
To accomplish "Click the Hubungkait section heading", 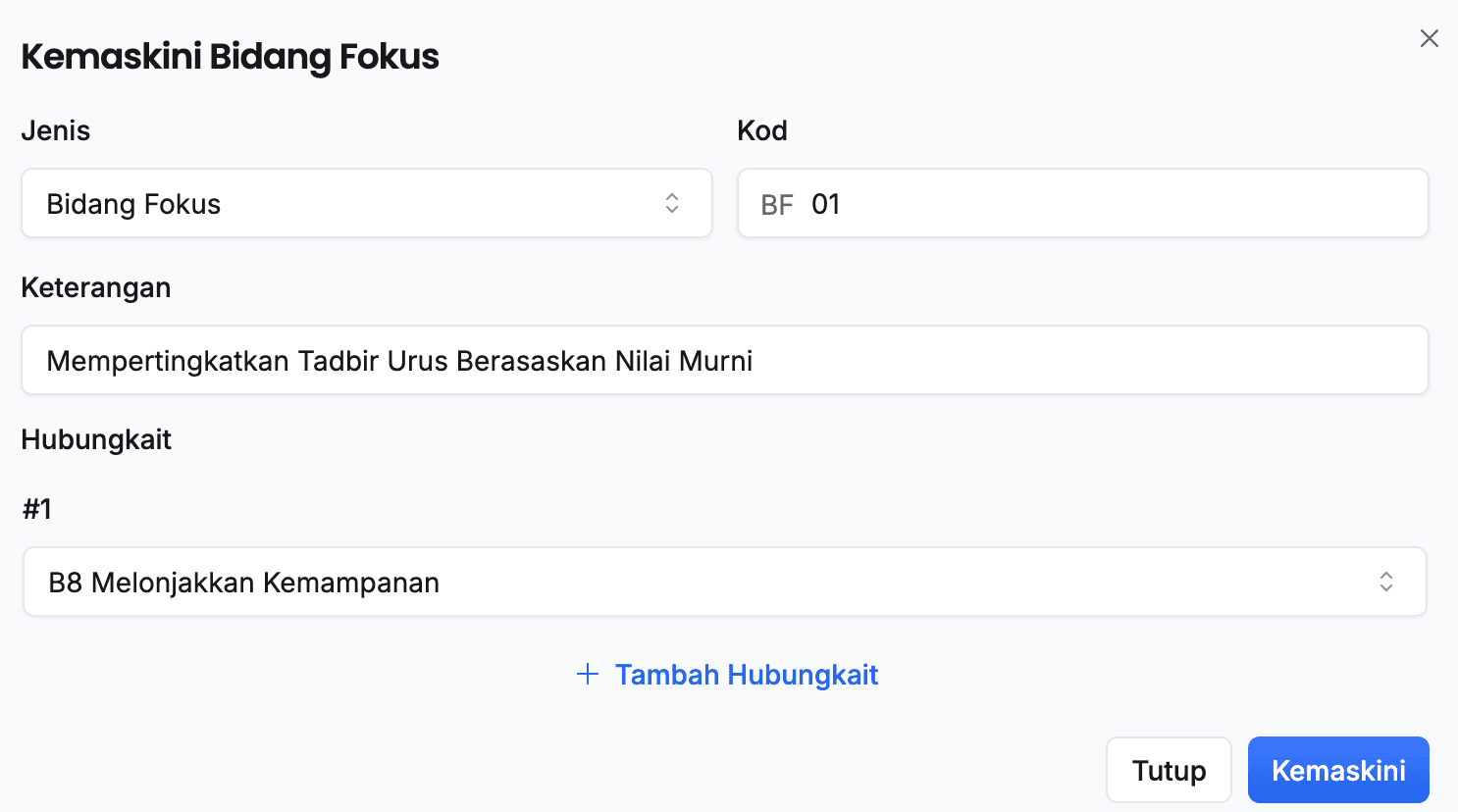I will pyautogui.click(x=96, y=439).
